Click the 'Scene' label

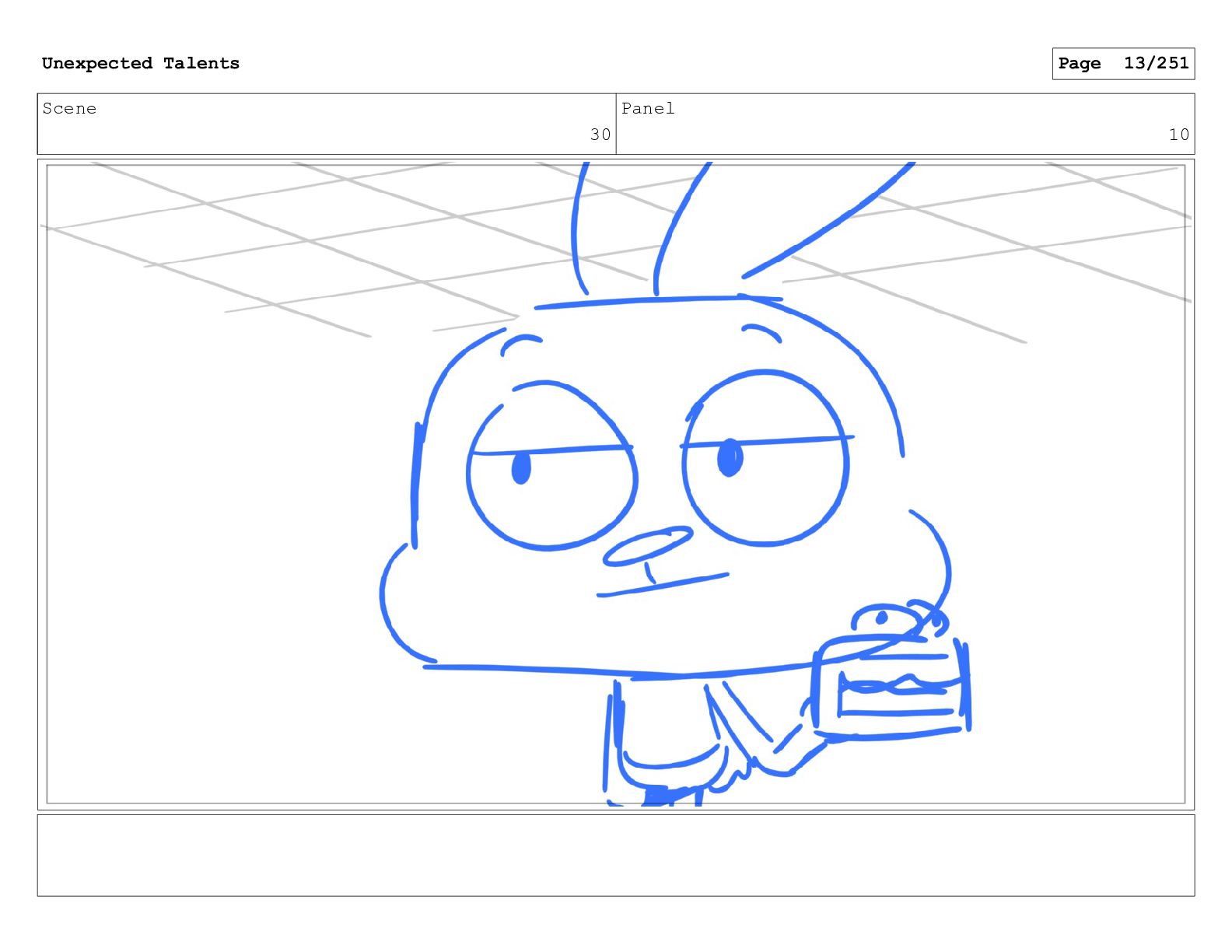(69, 108)
